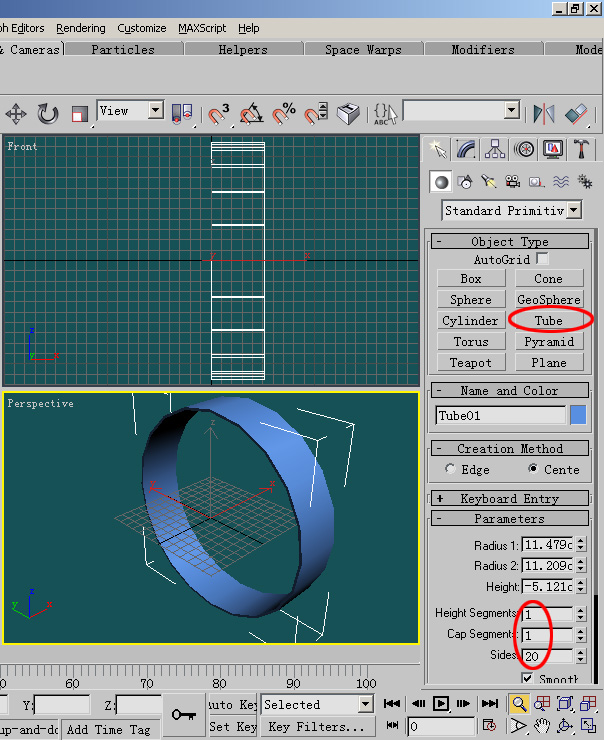Image resolution: width=604 pixels, height=740 pixels.
Task: Click the Sides spinner arrows
Action: coord(581,655)
